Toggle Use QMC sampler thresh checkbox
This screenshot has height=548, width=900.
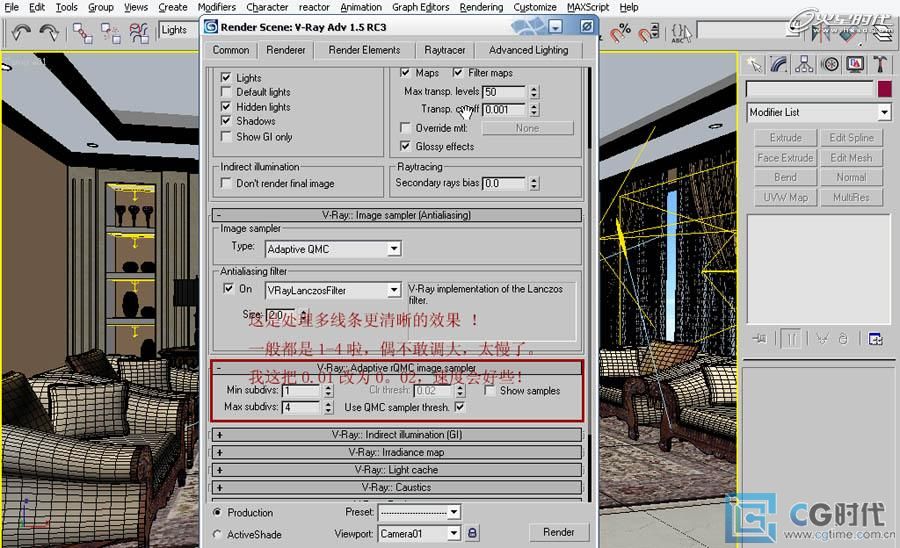460,407
